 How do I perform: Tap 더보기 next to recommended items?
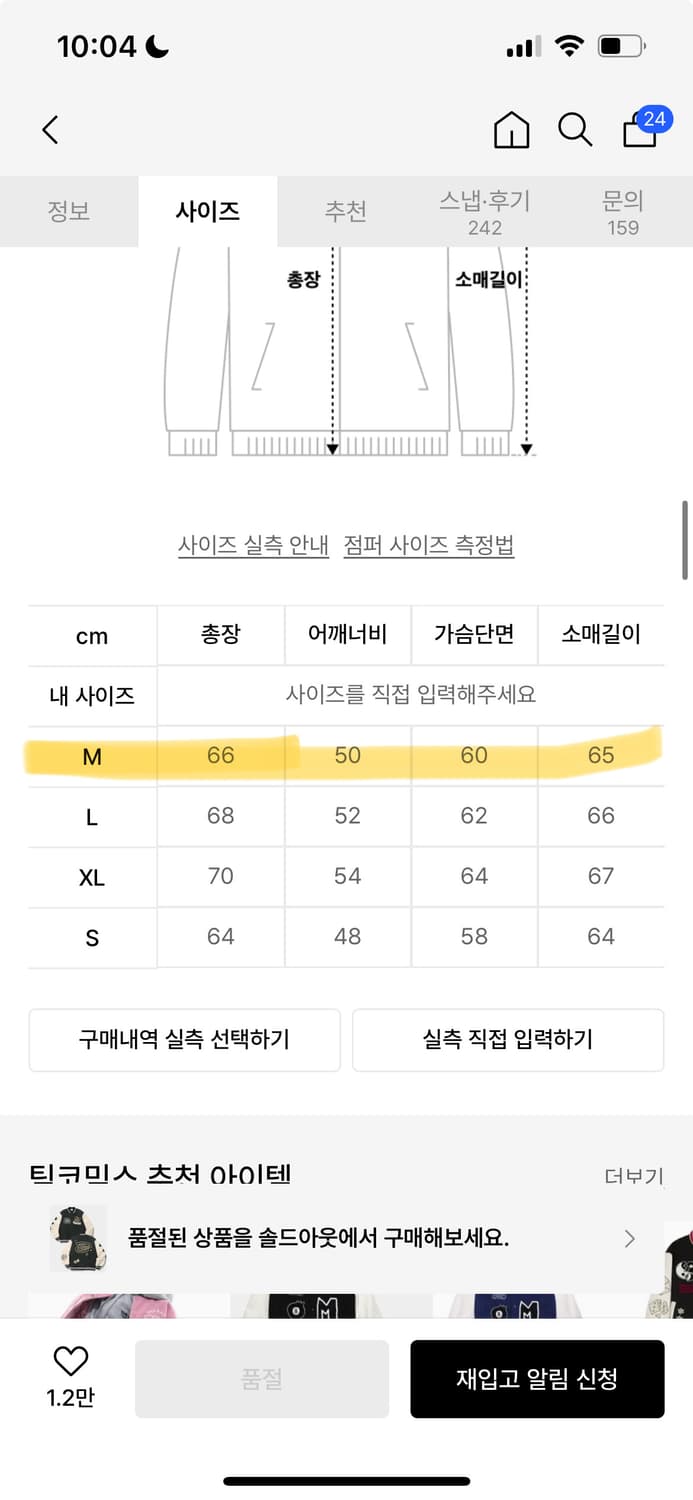click(634, 1176)
